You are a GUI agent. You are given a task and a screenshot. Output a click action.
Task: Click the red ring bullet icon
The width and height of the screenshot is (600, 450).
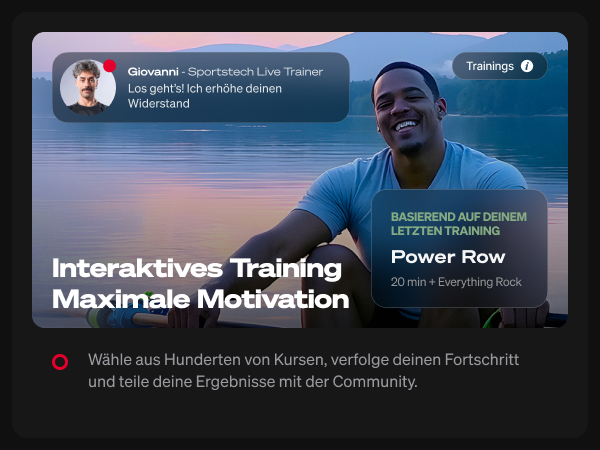pyautogui.click(x=60, y=362)
